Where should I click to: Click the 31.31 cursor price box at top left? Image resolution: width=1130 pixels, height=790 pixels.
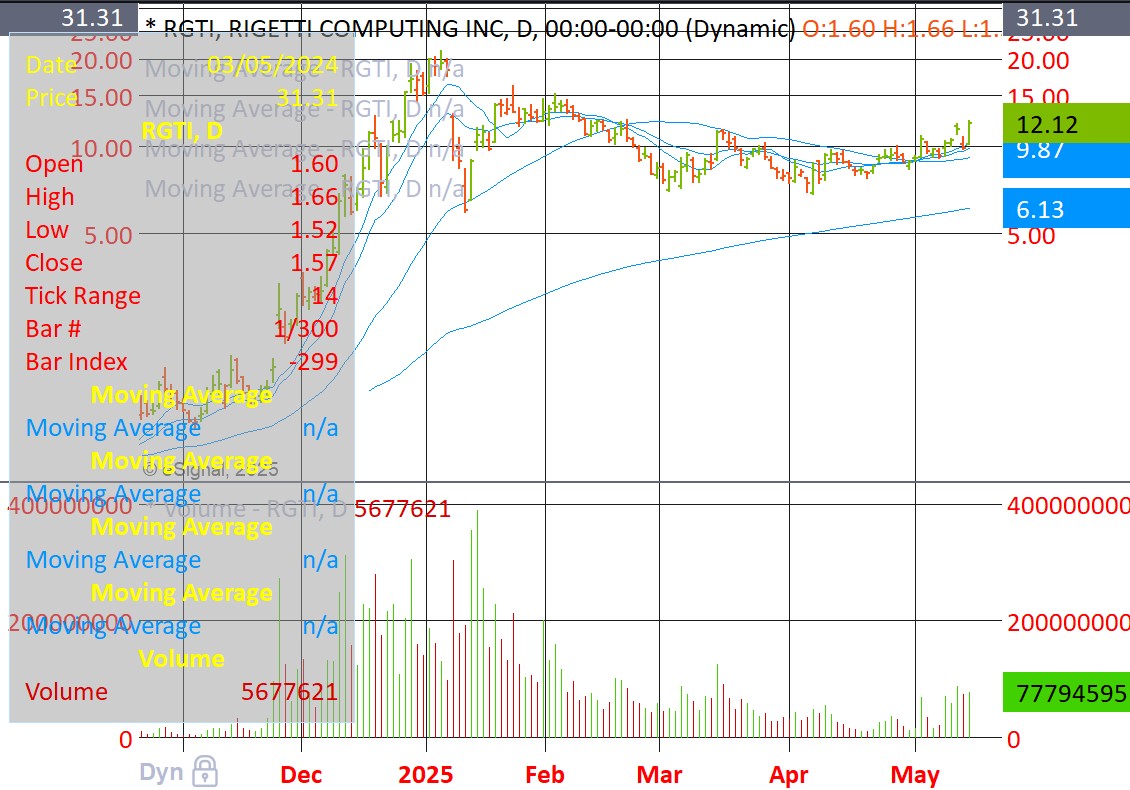tap(69, 17)
